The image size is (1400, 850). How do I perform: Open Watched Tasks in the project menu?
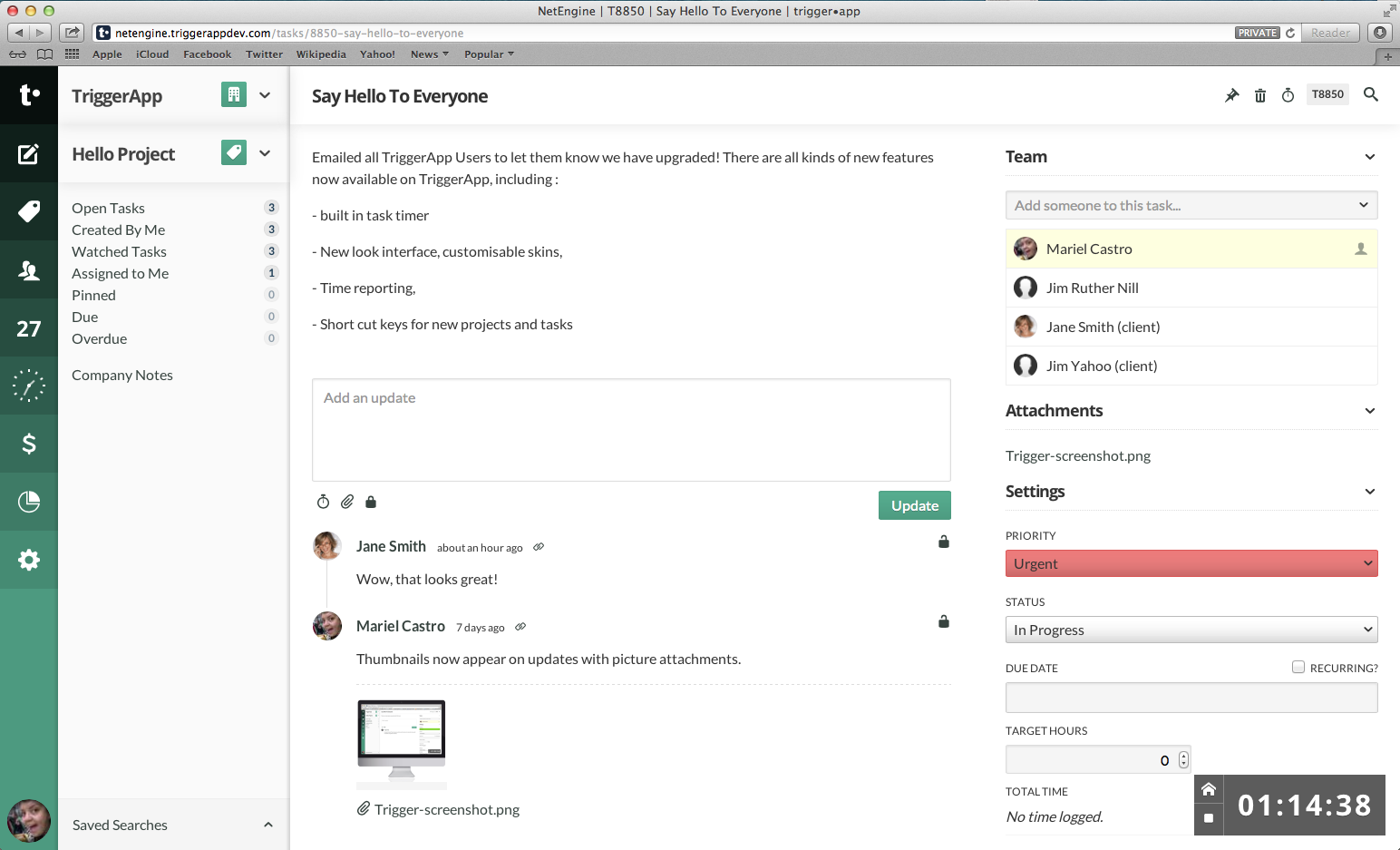pyautogui.click(x=119, y=251)
